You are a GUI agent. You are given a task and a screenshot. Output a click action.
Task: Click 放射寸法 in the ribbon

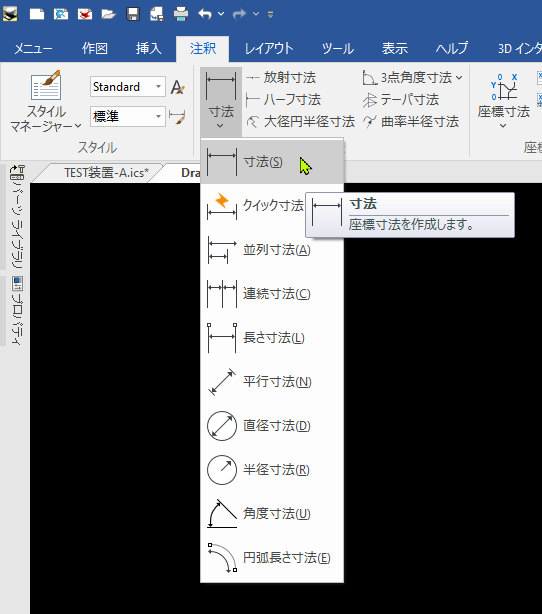click(281, 78)
